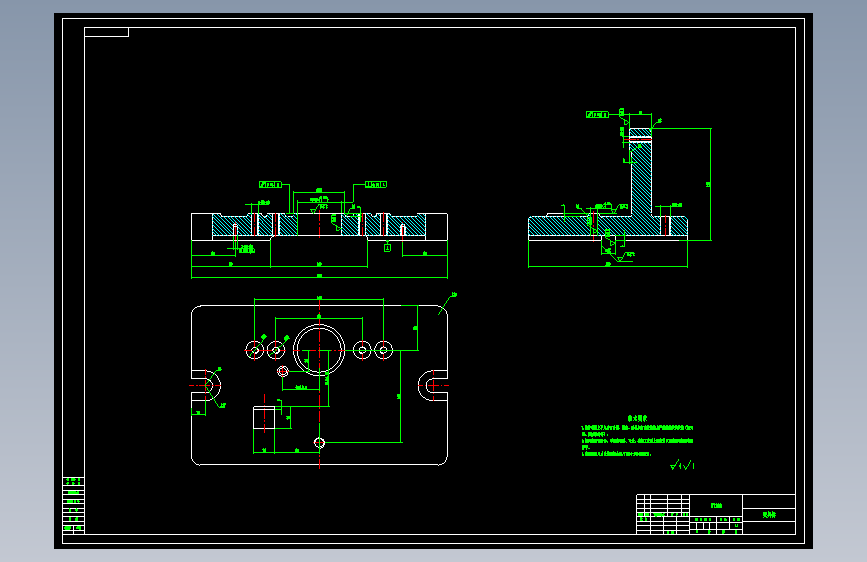The width and height of the screenshot is (867, 562).
Task: Click the left U-shaped slot of the plate
Action: pos(206,385)
